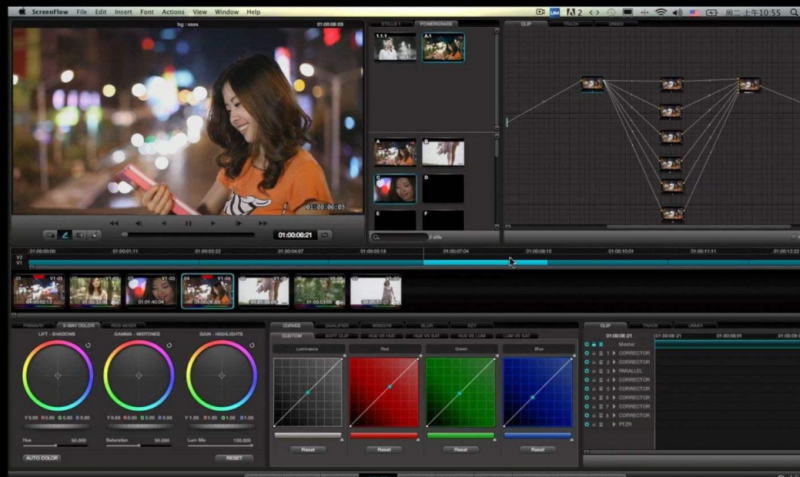Screen dimensions: 800x477
Task: Expand the first CORRECTOR keyframe track
Action: [614, 353]
